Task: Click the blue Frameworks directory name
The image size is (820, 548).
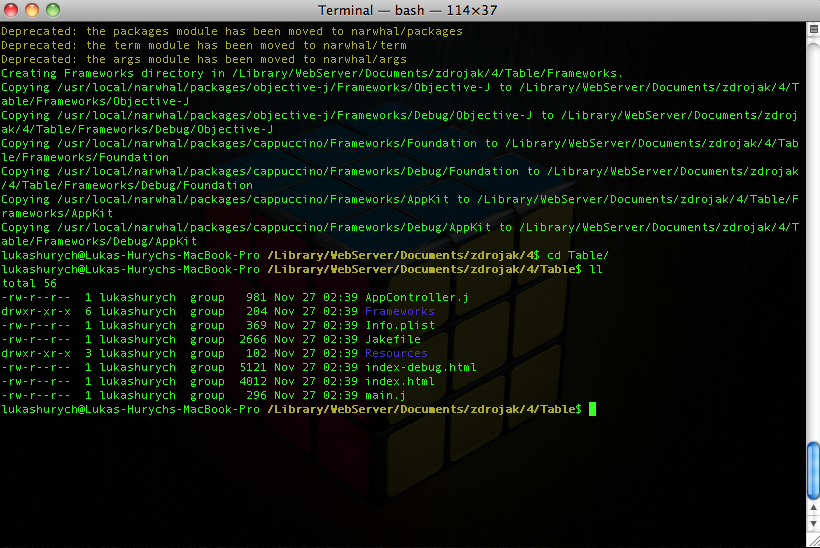Action: click(399, 311)
